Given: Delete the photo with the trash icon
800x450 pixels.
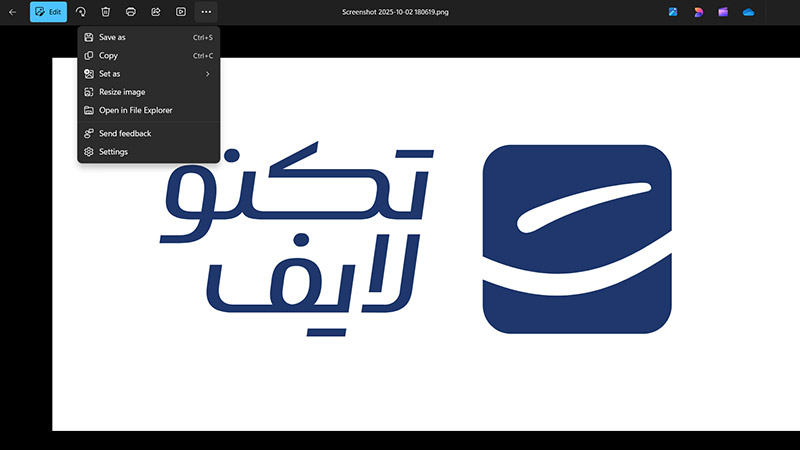Looking at the screenshot, I should [x=106, y=12].
